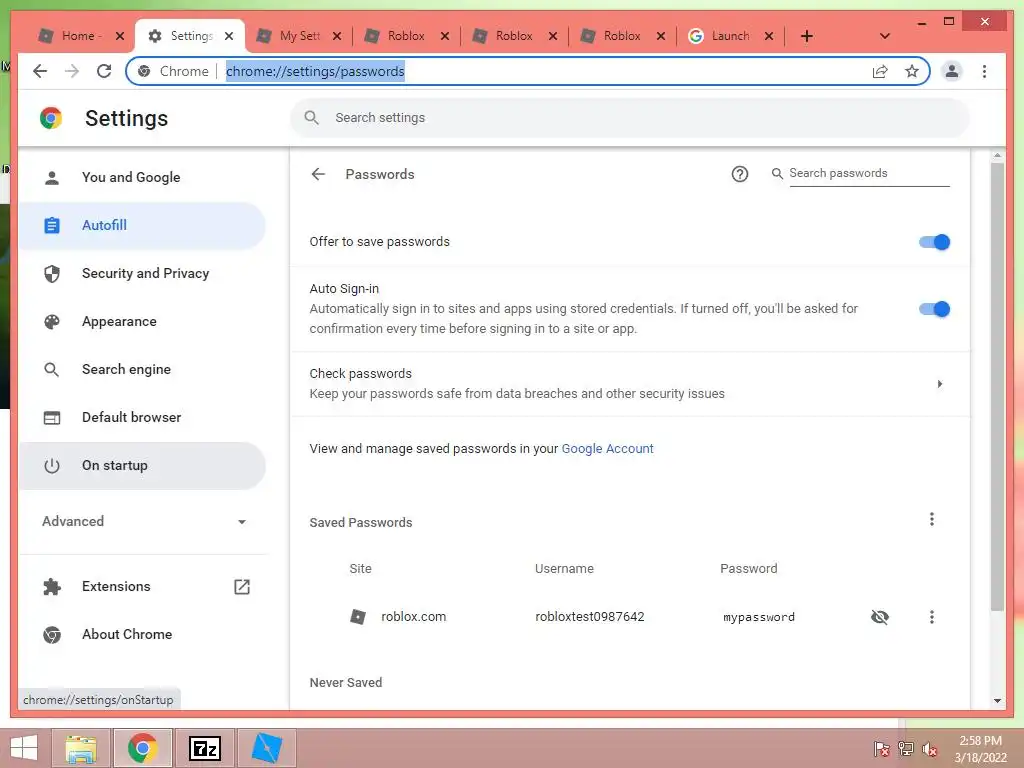Hide the roblox.com password with eye icon
The height and width of the screenshot is (768, 1024).
[x=880, y=616]
